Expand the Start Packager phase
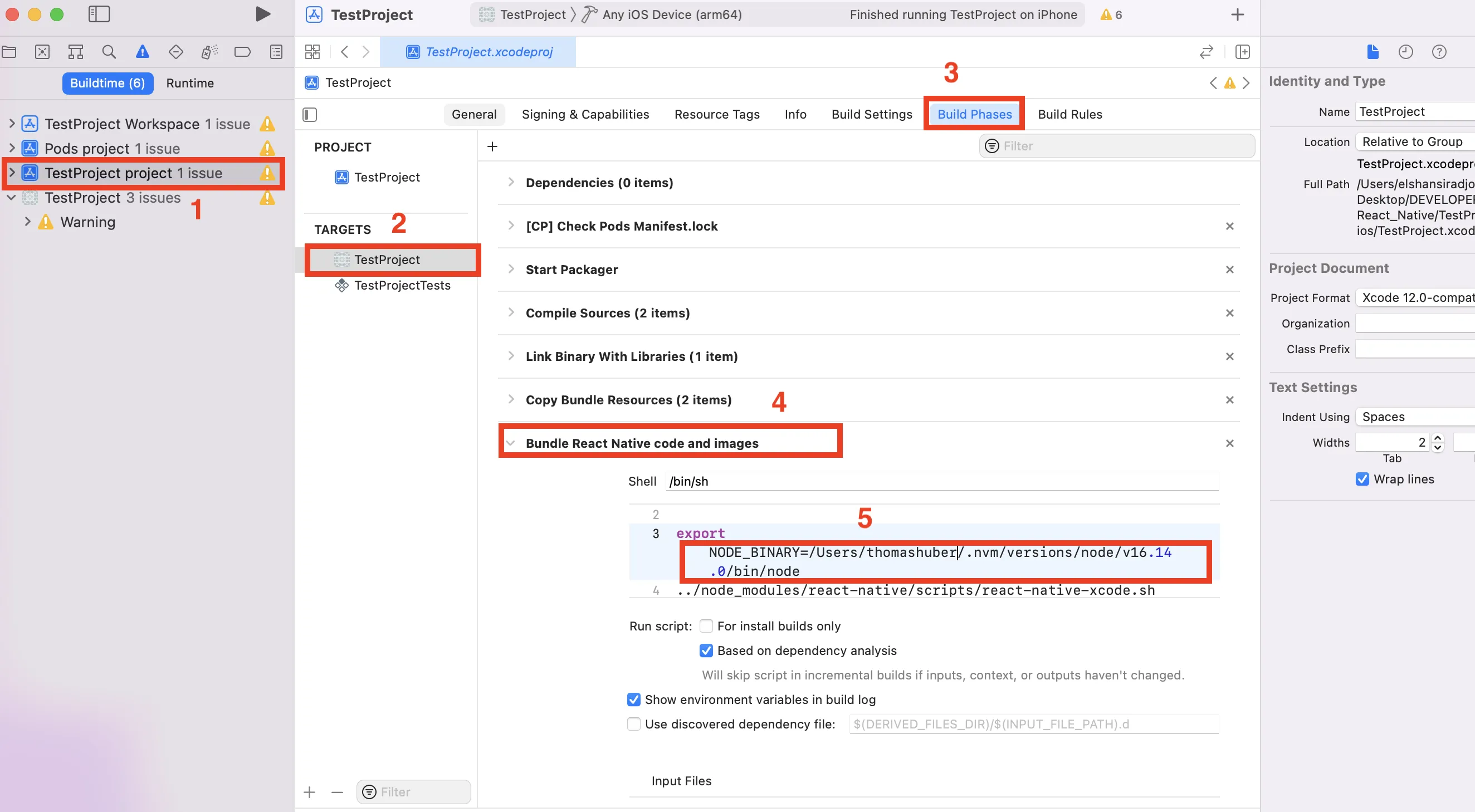 511,269
